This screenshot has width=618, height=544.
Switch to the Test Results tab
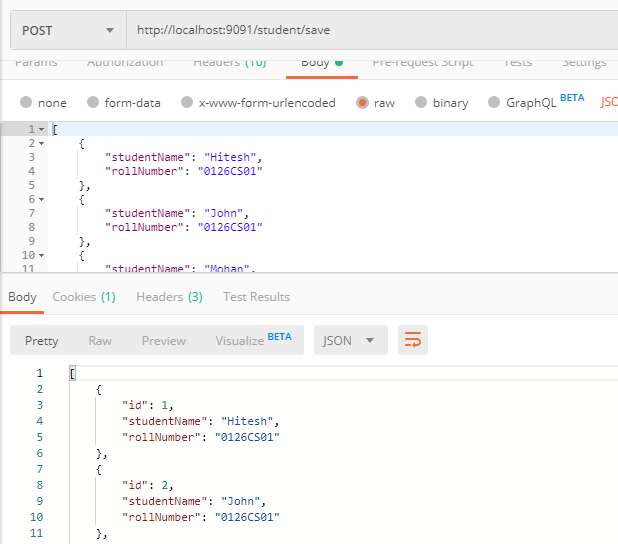coord(256,297)
